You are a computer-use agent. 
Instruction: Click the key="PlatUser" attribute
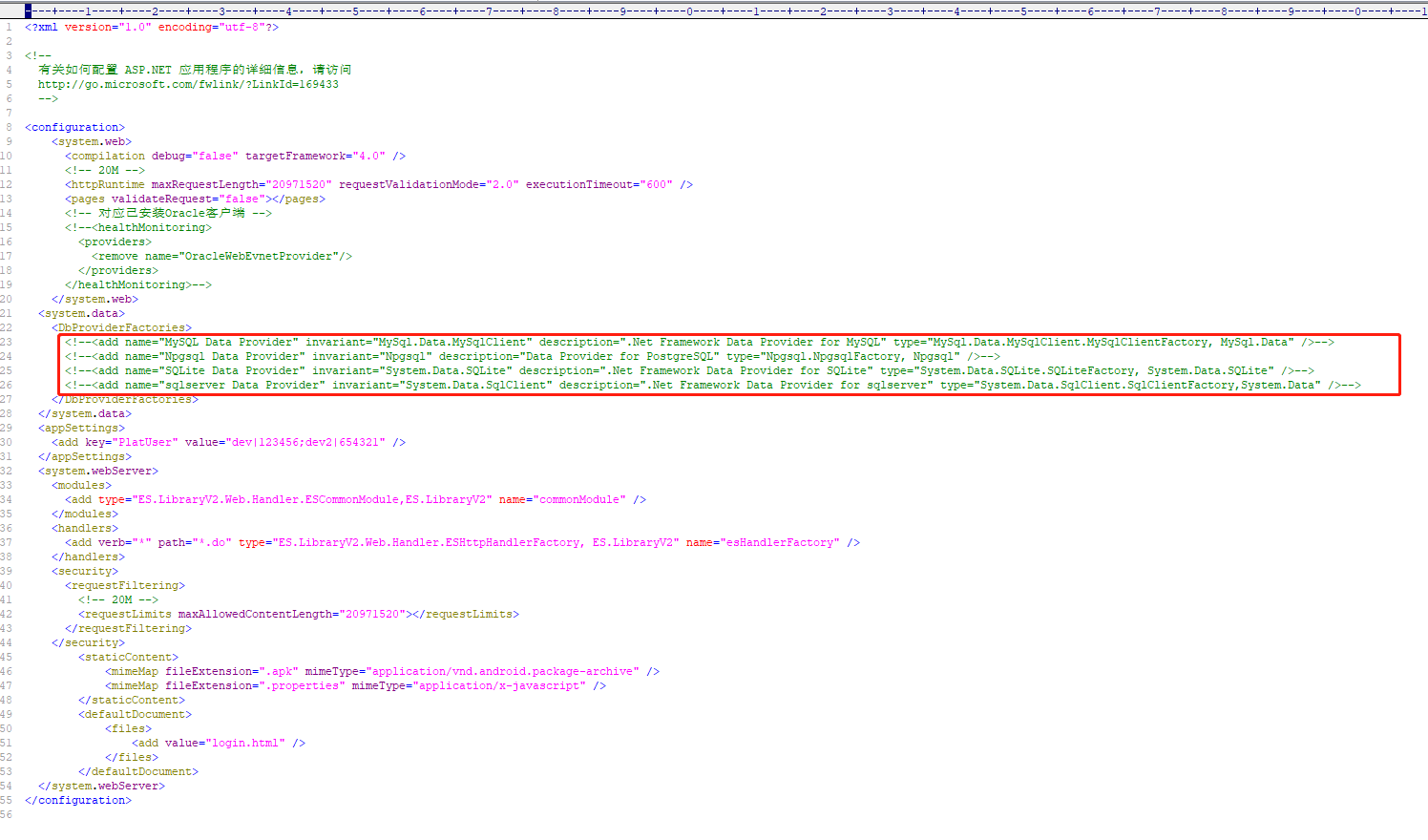(132, 442)
